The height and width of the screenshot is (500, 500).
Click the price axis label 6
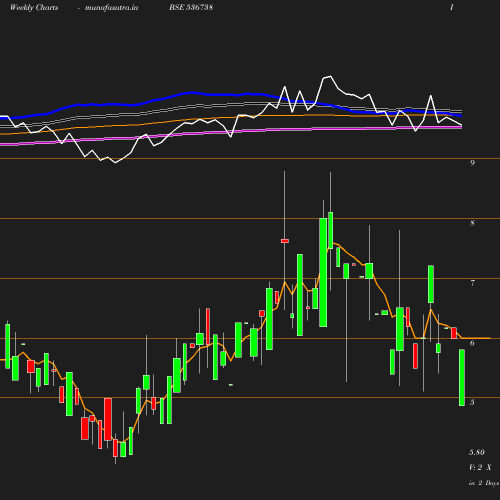[x=472, y=343]
